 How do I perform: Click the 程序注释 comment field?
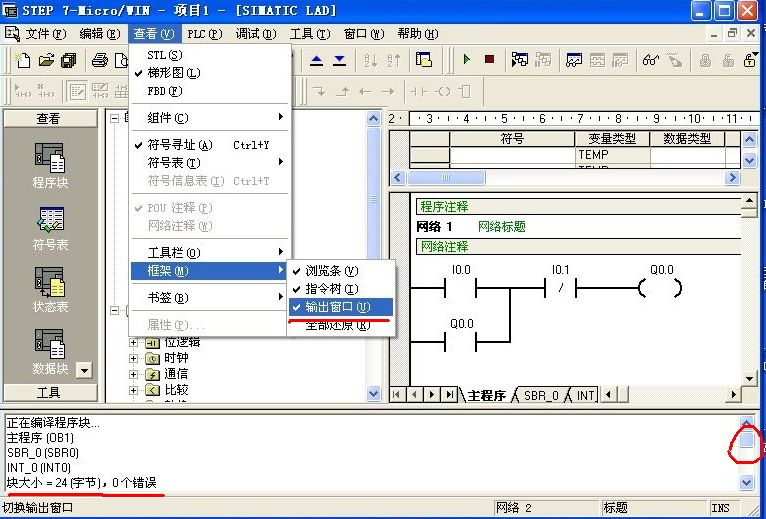[x=578, y=206]
